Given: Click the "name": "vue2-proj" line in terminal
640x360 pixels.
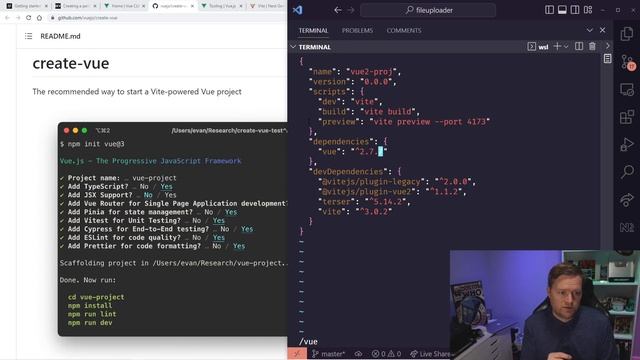Looking at the screenshot, I should click(x=355, y=72).
